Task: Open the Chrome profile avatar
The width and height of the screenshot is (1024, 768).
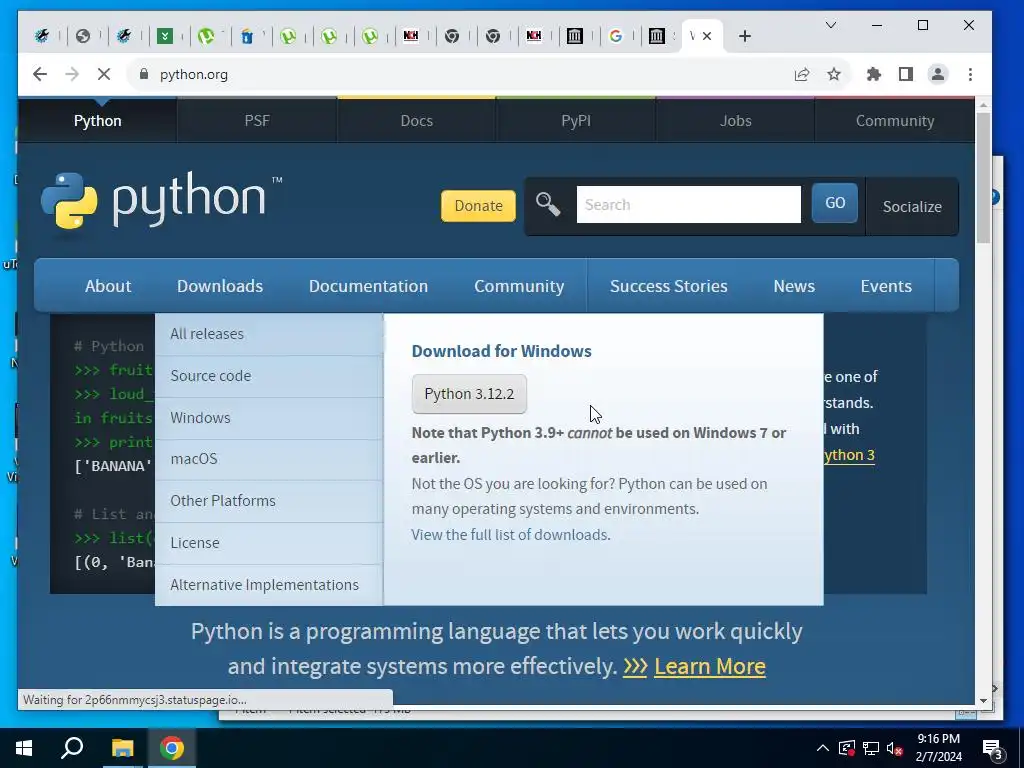Action: [x=938, y=74]
